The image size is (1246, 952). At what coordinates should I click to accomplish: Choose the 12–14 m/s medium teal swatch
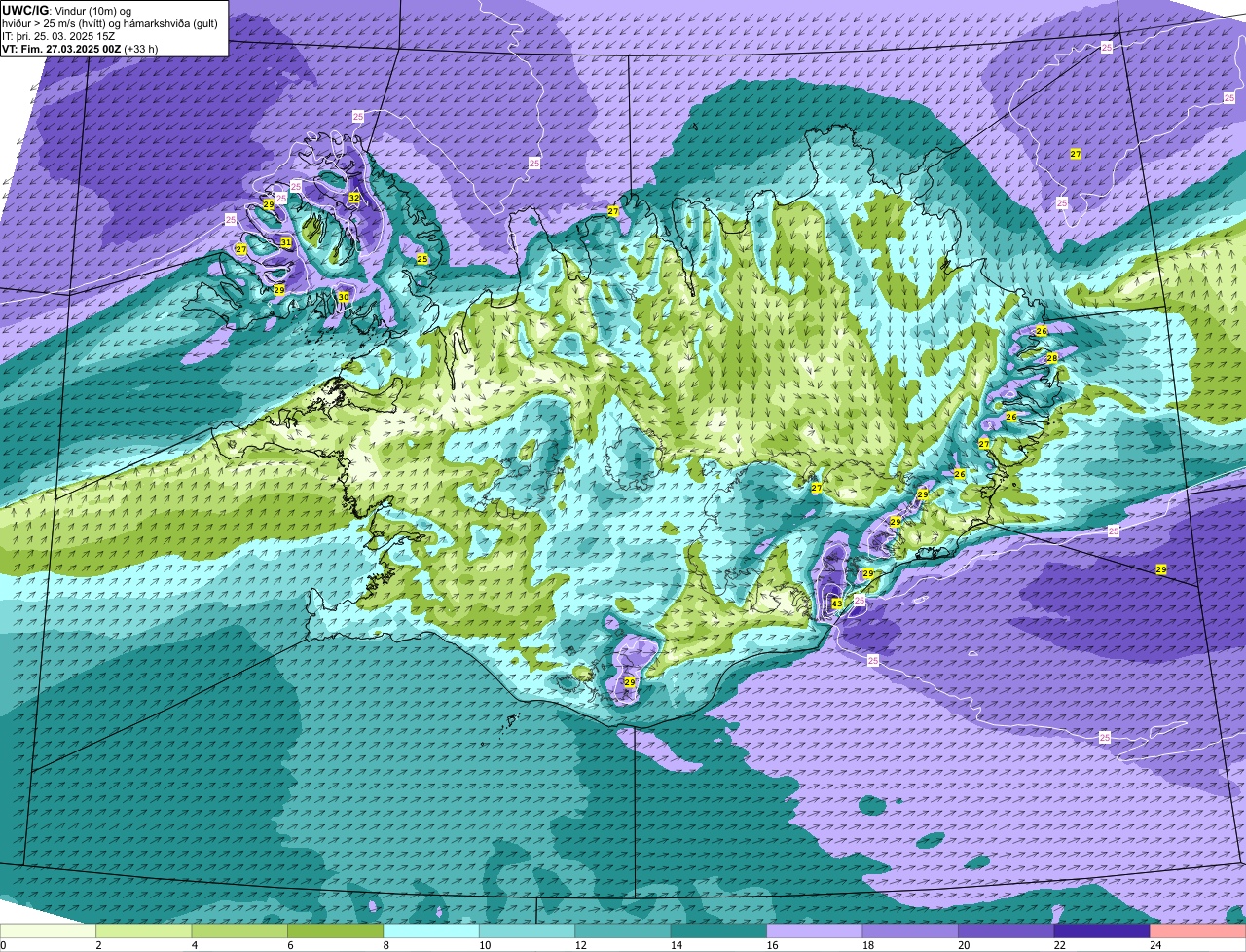tap(624, 931)
